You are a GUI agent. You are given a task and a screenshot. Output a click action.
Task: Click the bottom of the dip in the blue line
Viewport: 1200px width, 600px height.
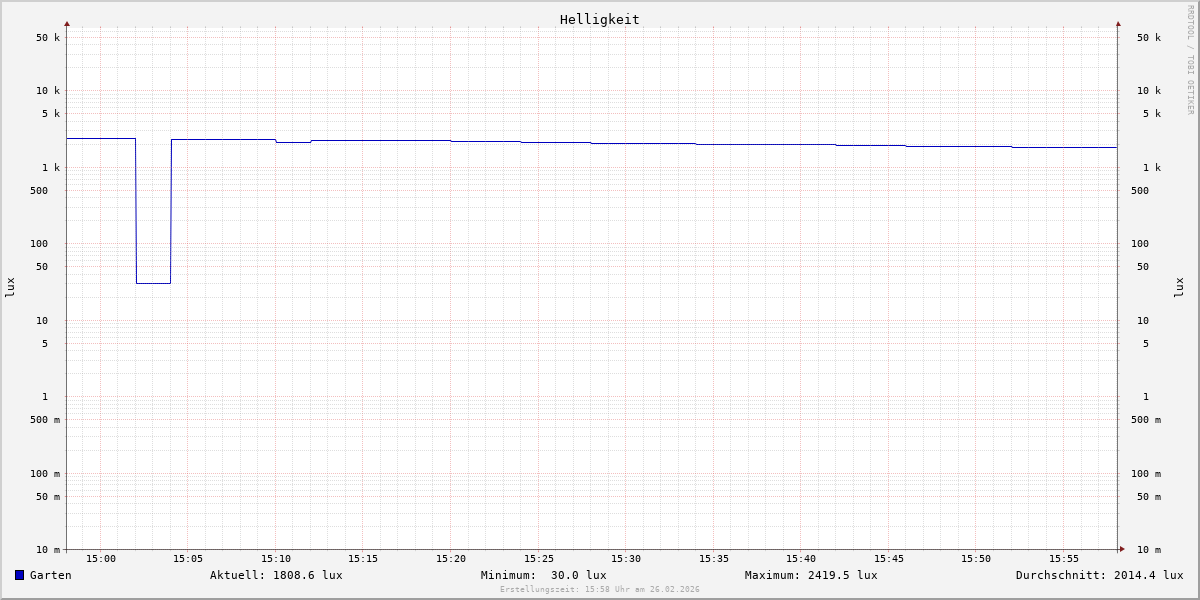pyautogui.click(x=153, y=283)
